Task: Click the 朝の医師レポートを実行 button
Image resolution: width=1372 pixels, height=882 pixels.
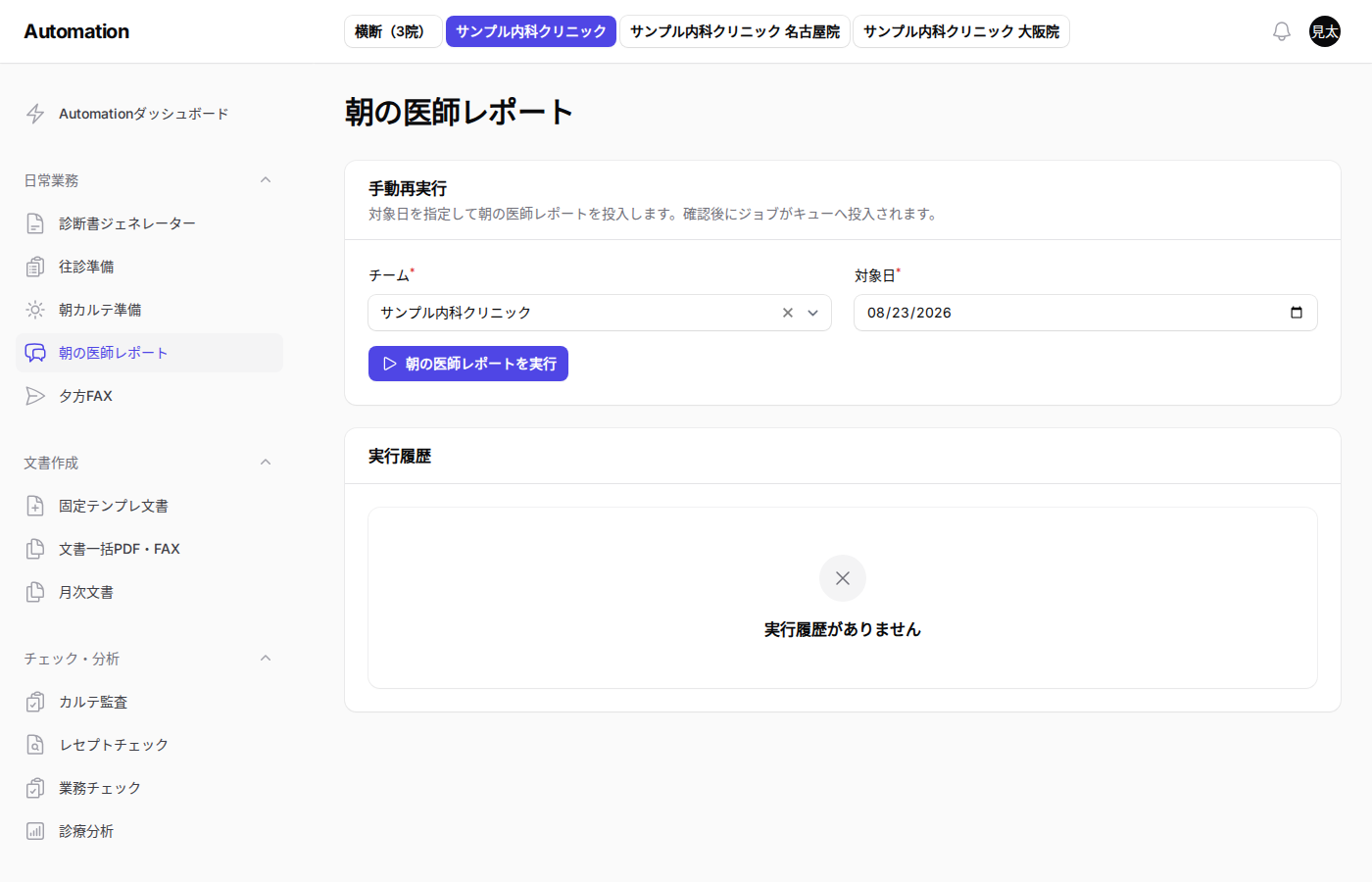Action: pyautogui.click(x=468, y=364)
